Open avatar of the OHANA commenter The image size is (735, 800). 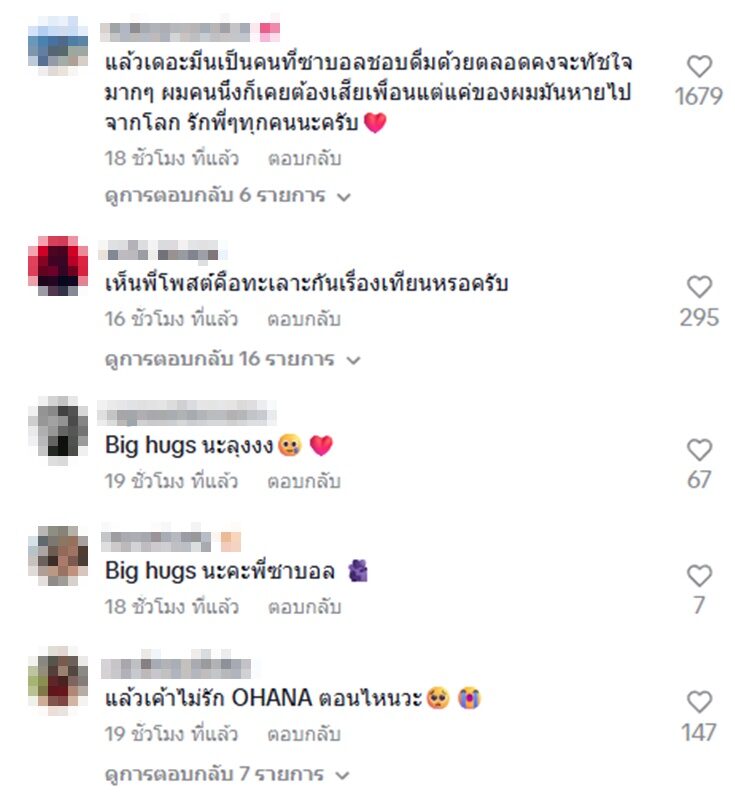tap(58, 681)
